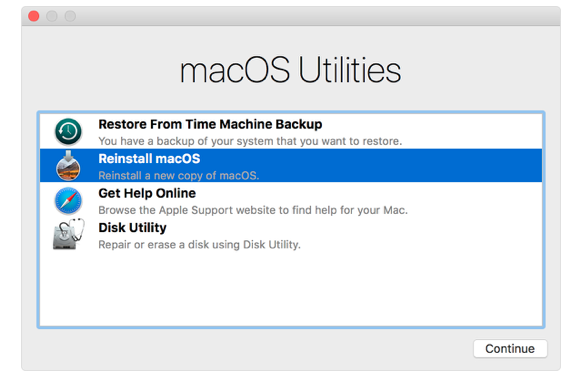Click the macOS Utilities heading text
This screenshot has width=569, height=377.
(x=290, y=70)
